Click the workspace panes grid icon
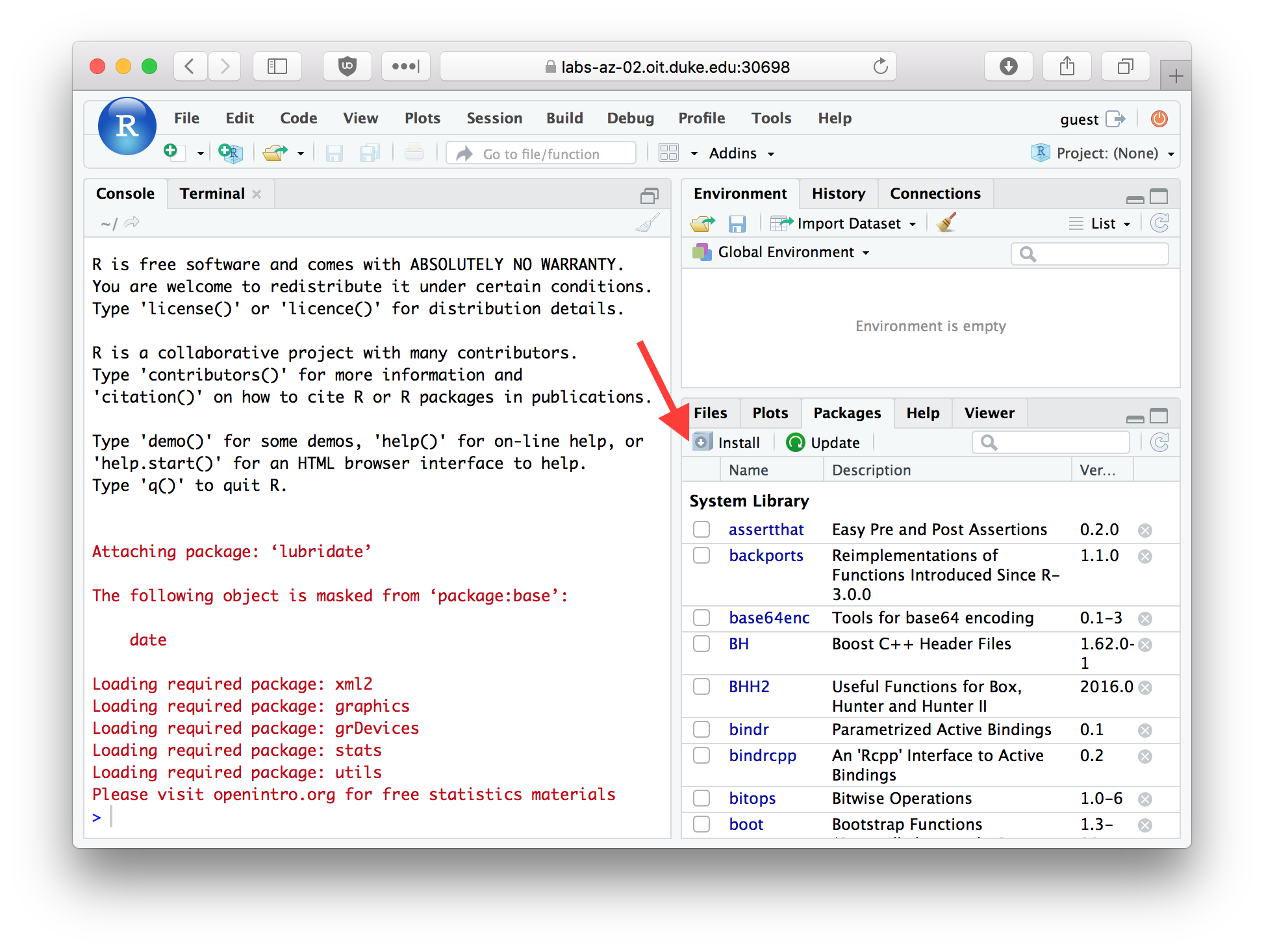Viewport: 1264px width, 952px height. click(x=668, y=153)
